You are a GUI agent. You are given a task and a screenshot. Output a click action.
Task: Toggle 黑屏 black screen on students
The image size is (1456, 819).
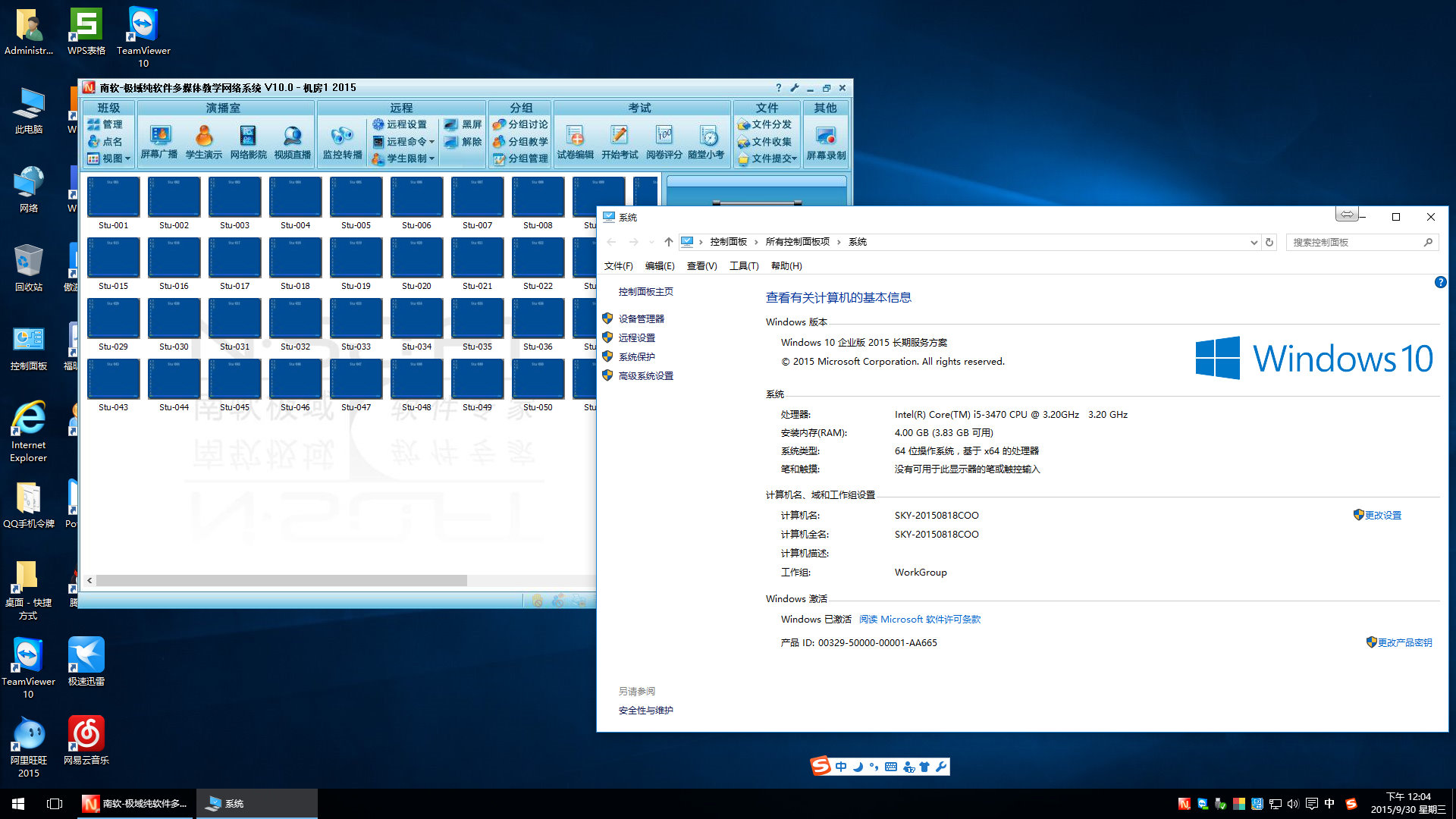tap(463, 124)
